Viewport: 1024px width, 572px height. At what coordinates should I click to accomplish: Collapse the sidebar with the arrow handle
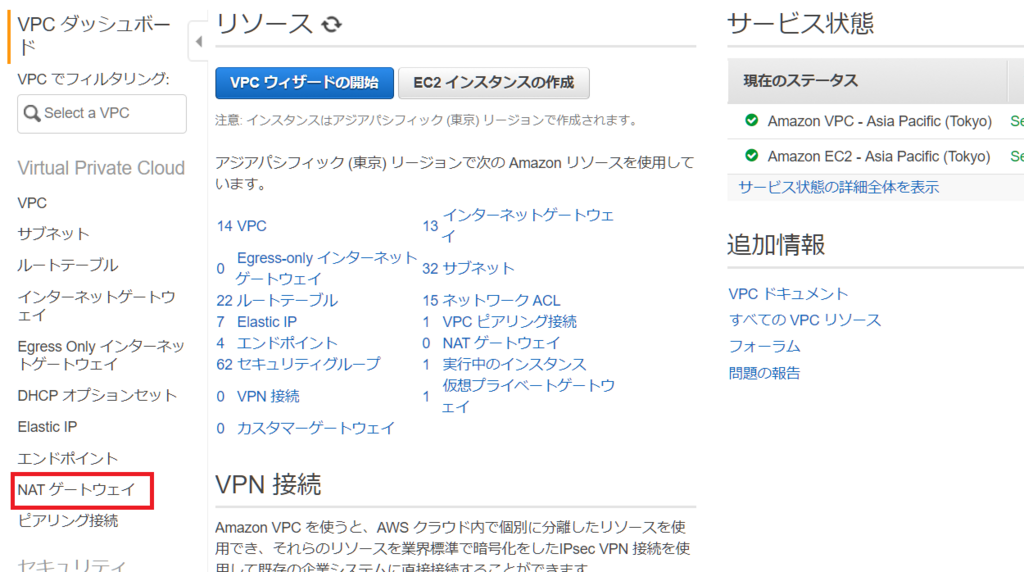(x=199, y=41)
